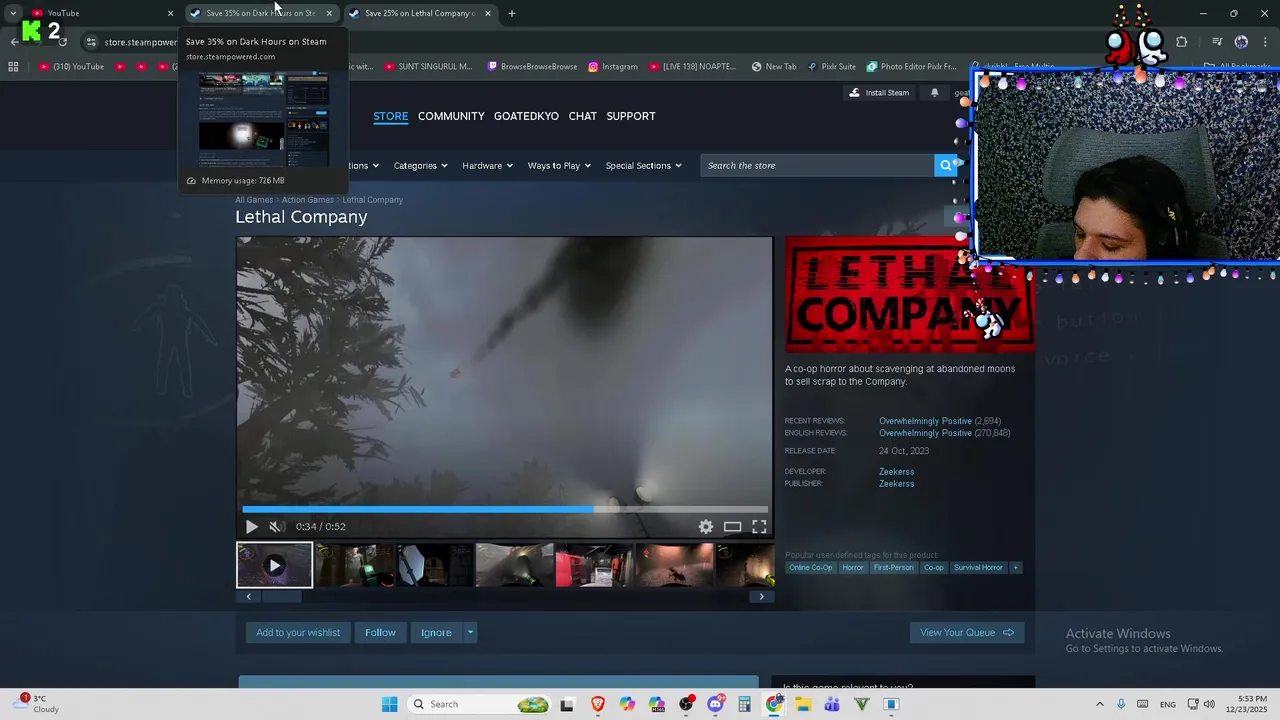Open developer Zeekerss link
Image resolution: width=1280 pixels, height=720 pixels.
click(896, 472)
